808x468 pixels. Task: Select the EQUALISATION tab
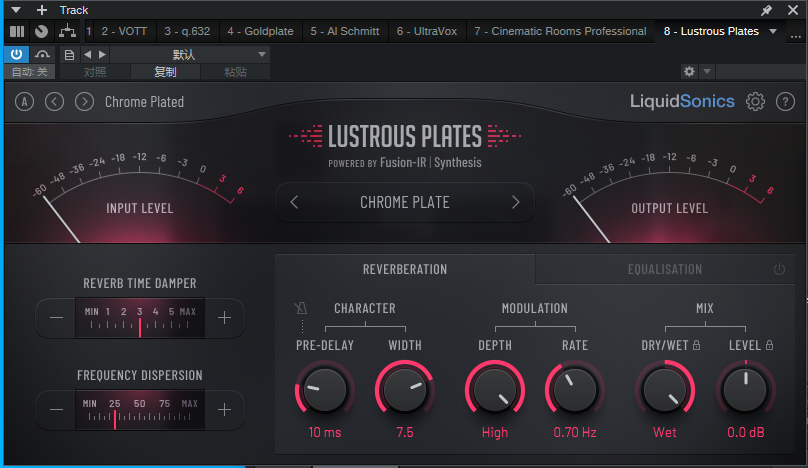tap(665, 269)
